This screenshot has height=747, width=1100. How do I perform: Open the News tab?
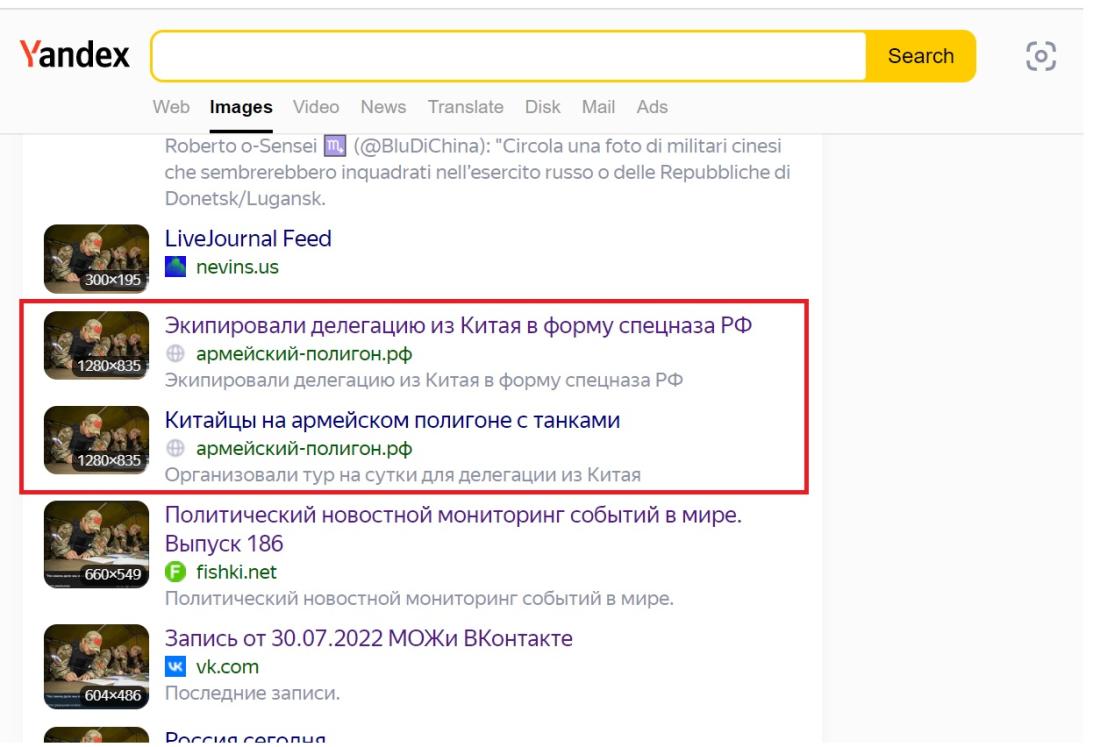point(383,107)
